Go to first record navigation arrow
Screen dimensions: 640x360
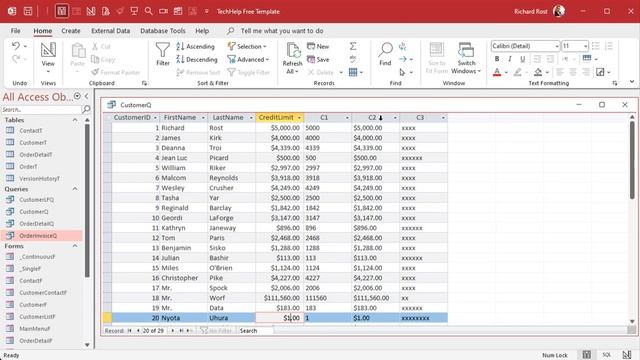click(x=130, y=331)
